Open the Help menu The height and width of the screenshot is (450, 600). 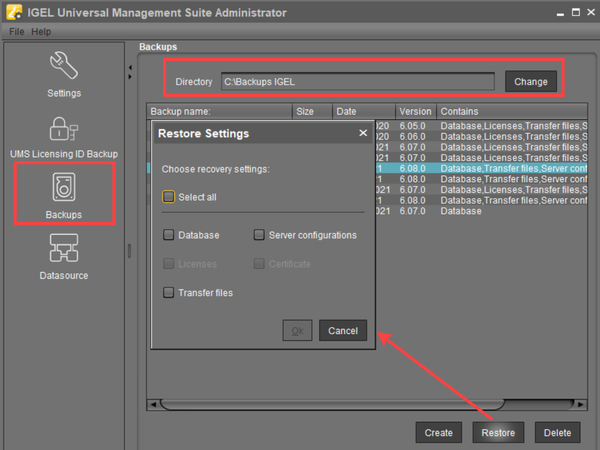[41, 32]
